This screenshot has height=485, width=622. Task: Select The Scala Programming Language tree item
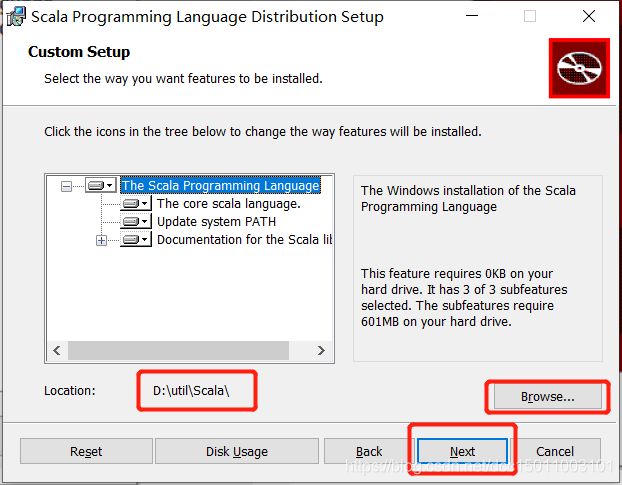point(220,185)
